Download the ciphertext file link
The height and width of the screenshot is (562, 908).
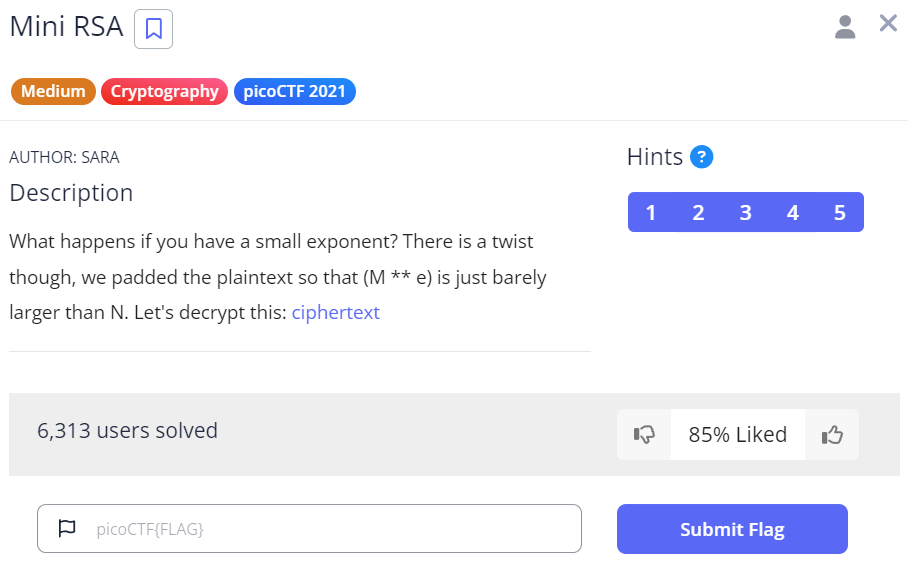pyautogui.click(x=335, y=313)
